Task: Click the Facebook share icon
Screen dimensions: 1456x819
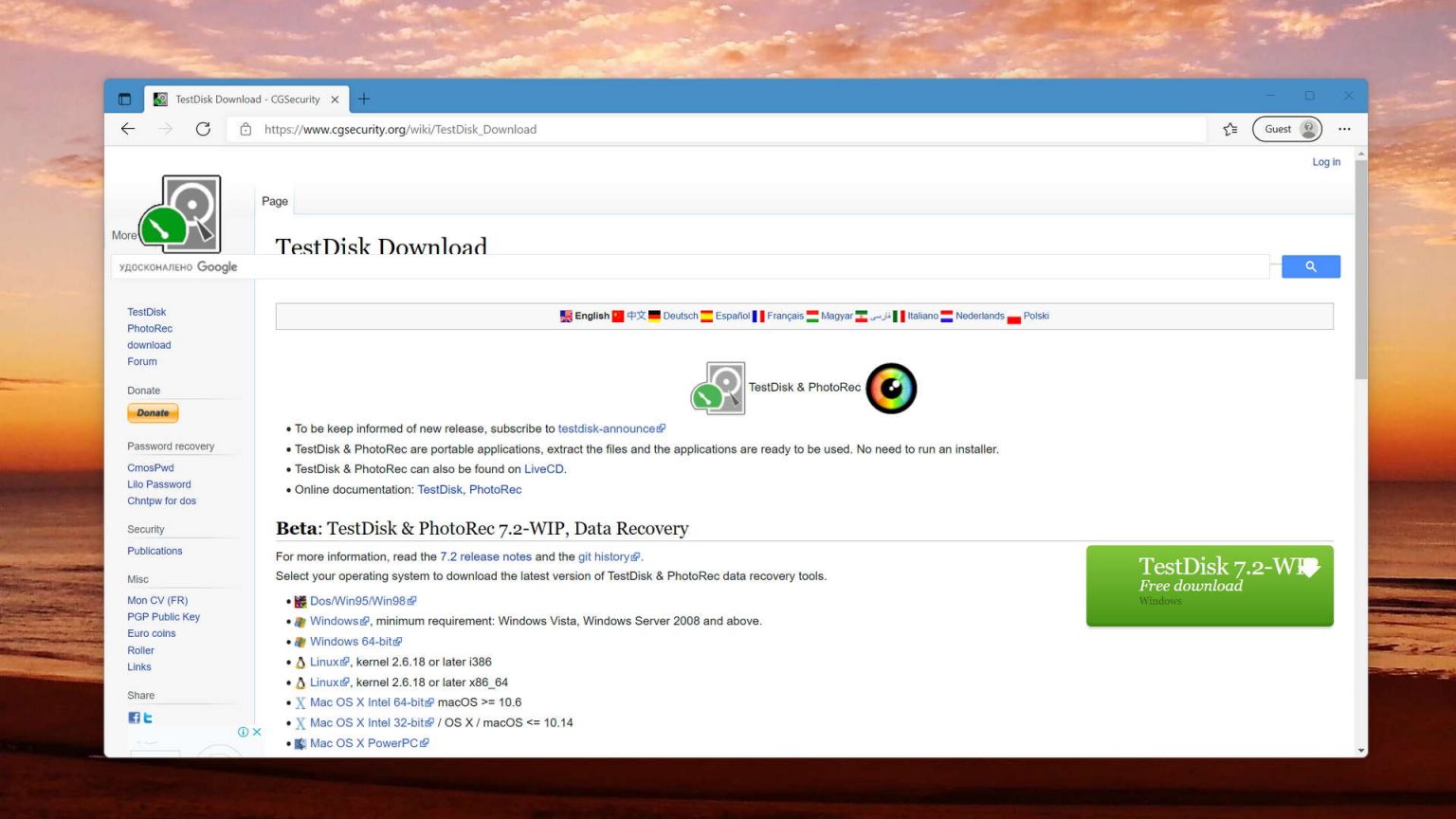Action: 134,719
